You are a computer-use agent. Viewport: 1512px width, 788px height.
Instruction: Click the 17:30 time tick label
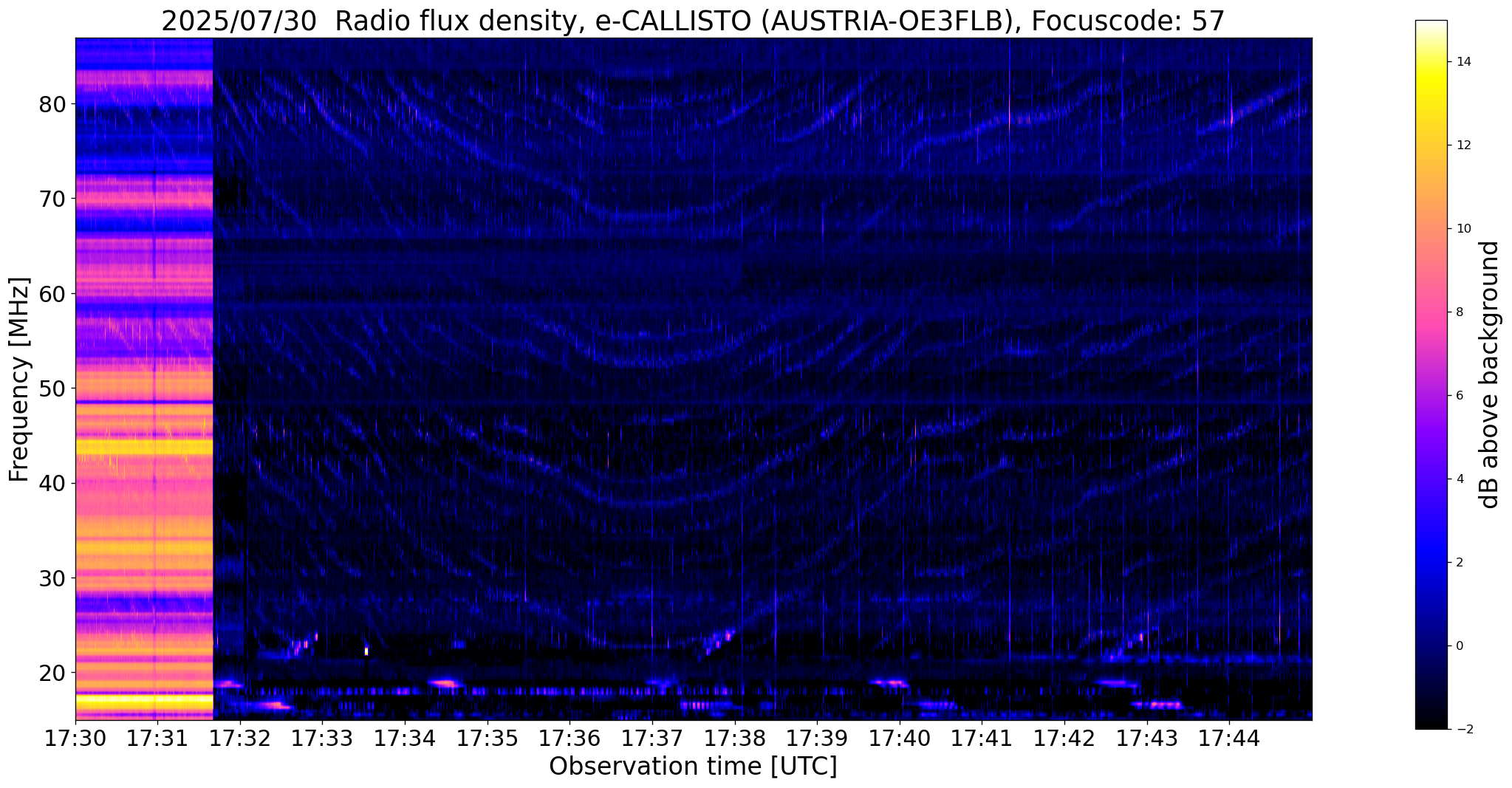(75, 739)
